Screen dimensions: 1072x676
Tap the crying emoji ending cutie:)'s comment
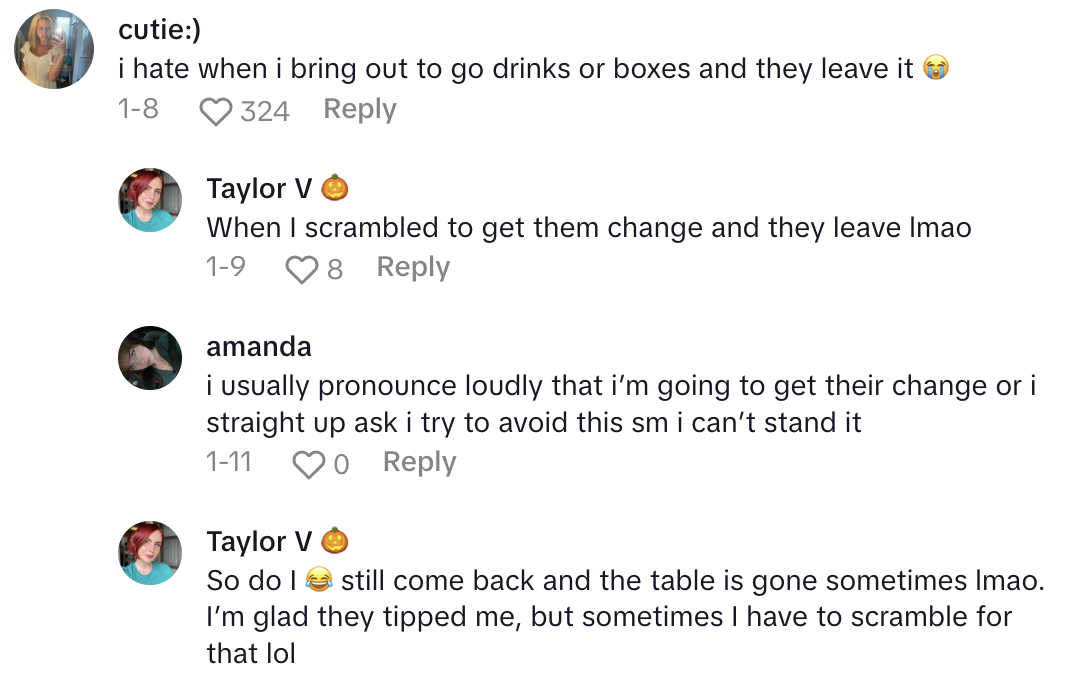coord(936,70)
